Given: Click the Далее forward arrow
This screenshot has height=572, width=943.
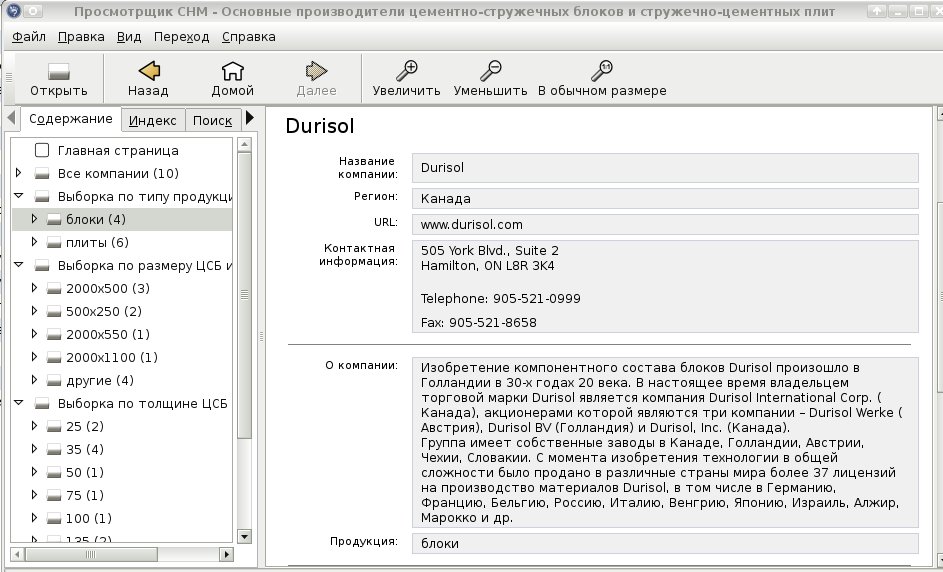Looking at the screenshot, I should click(x=316, y=71).
